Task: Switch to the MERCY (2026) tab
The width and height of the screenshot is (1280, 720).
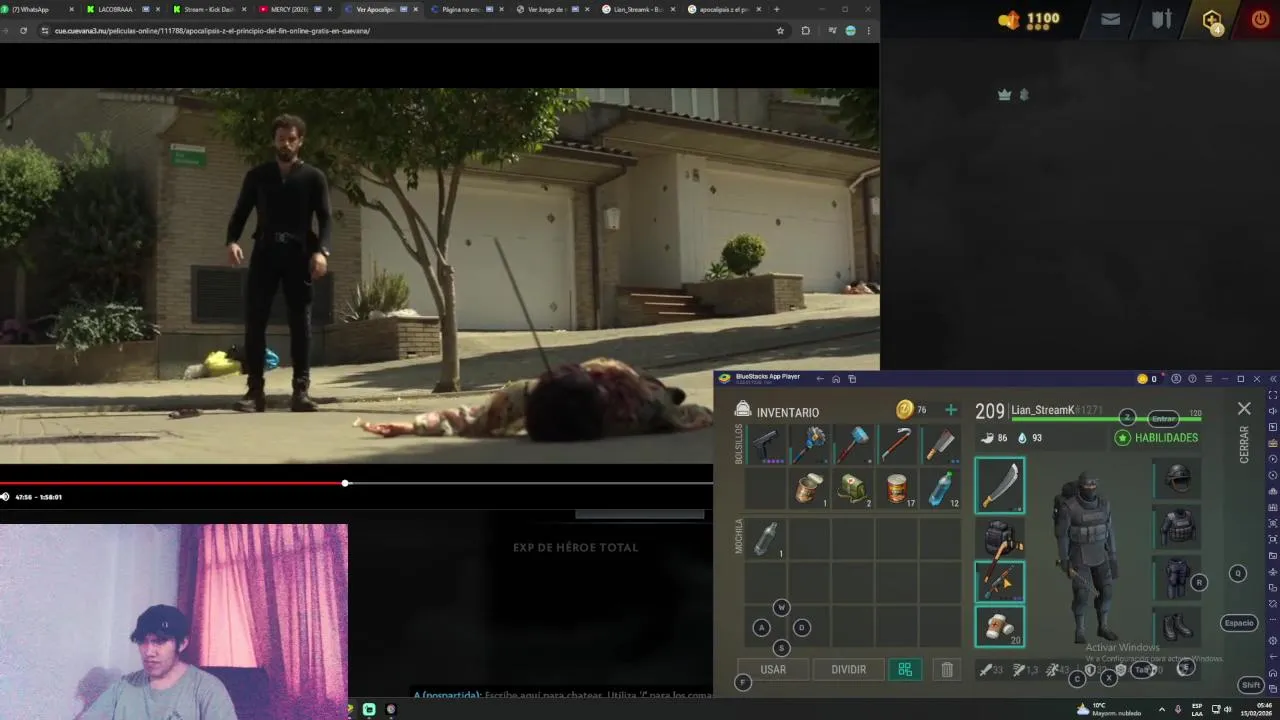Action: 294,9
